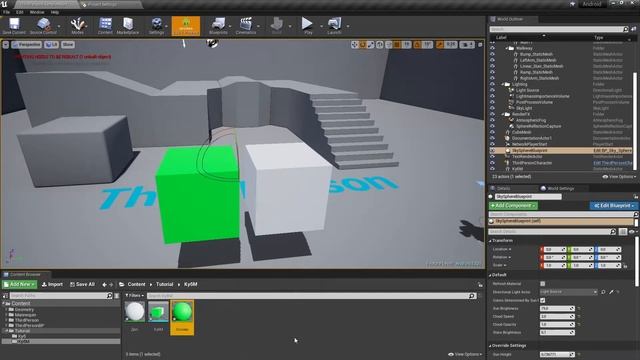640x360 pixels.
Task: Maximize or restore the viewport
Action: (x=480, y=44)
